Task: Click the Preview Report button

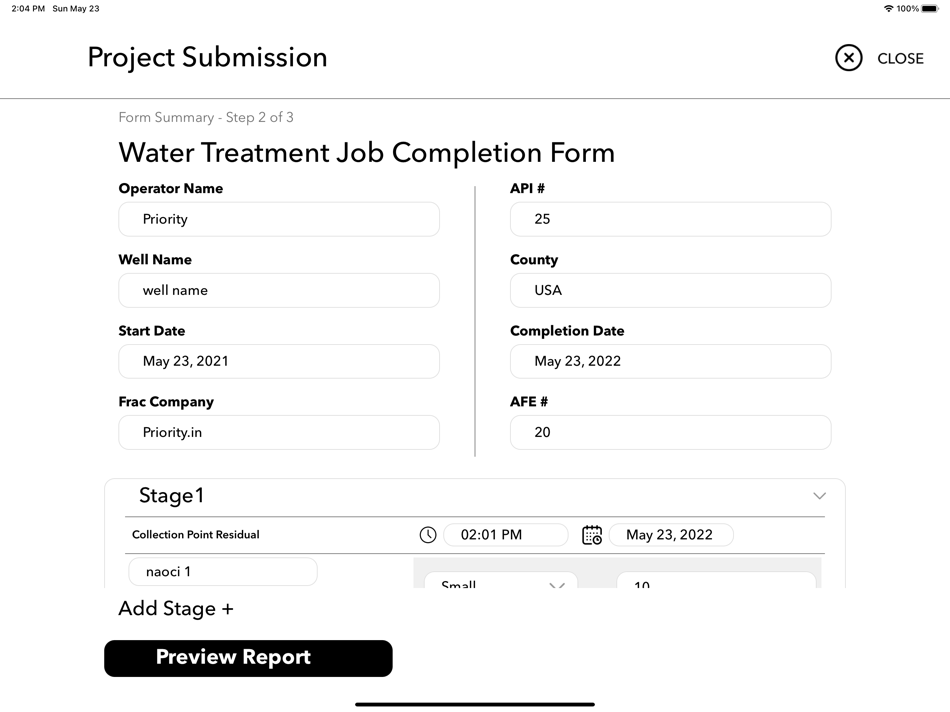Action: tap(248, 658)
